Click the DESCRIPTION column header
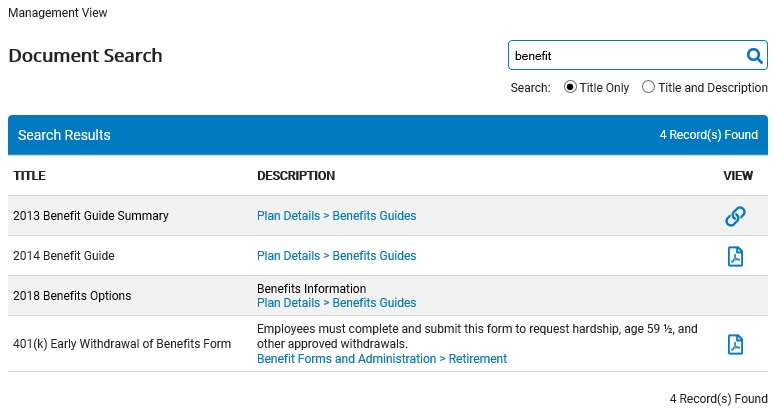This screenshot has width=775, height=420. point(296,176)
